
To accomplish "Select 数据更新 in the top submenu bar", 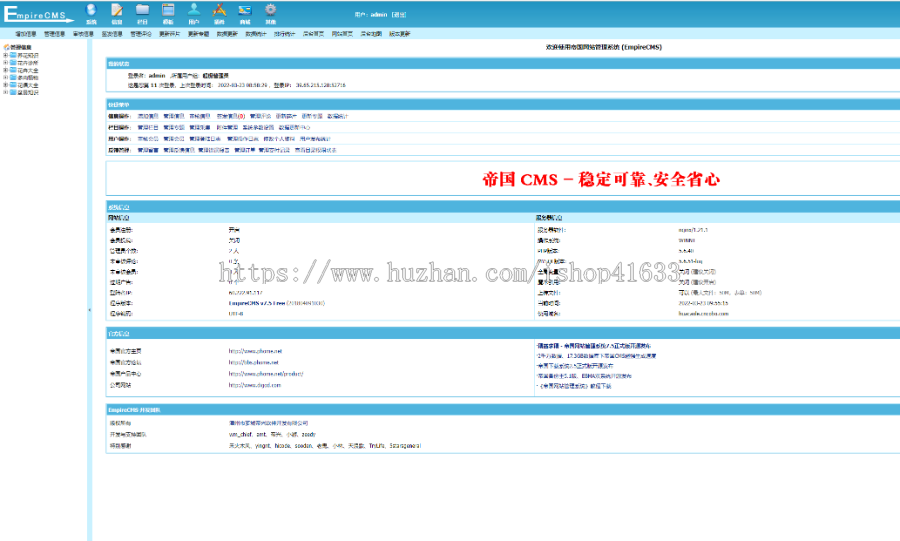I will pos(227,34).
